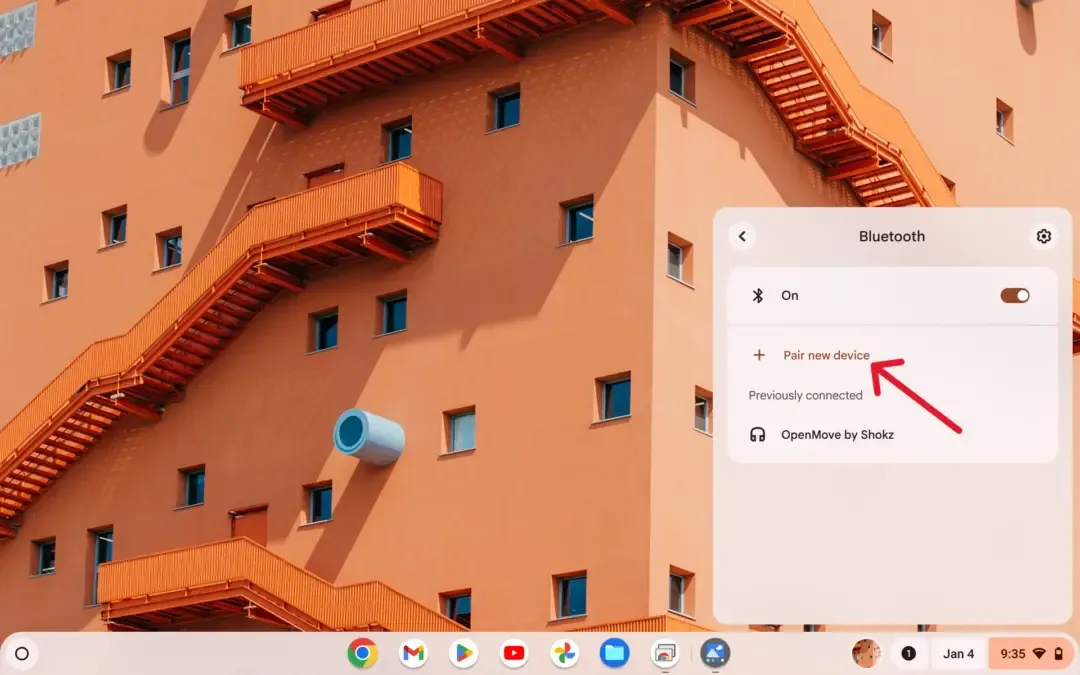
Task: Open Bluetooth settings gear icon
Action: point(1043,236)
